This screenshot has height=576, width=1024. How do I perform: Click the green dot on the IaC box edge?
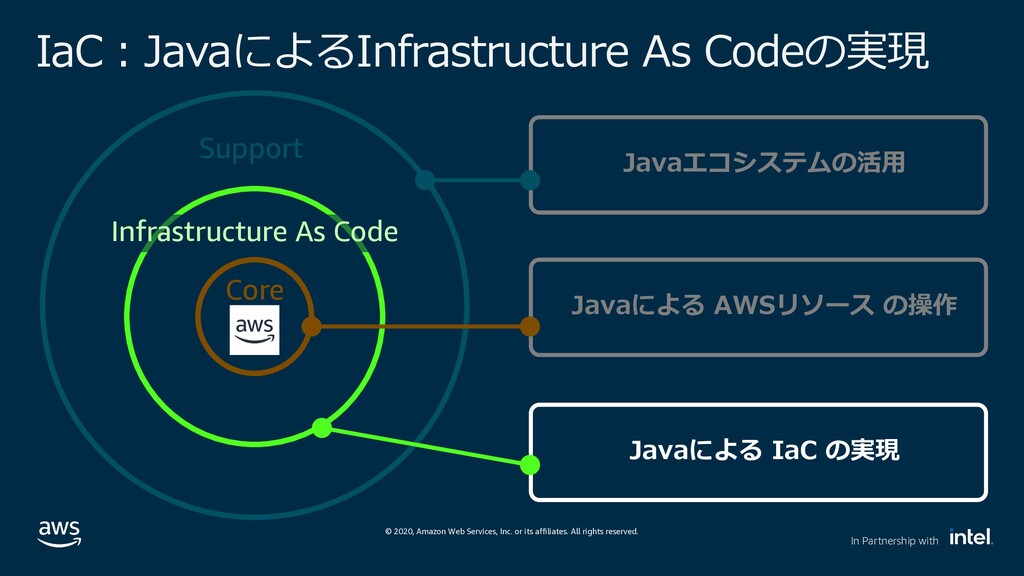click(x=530, y=464)
